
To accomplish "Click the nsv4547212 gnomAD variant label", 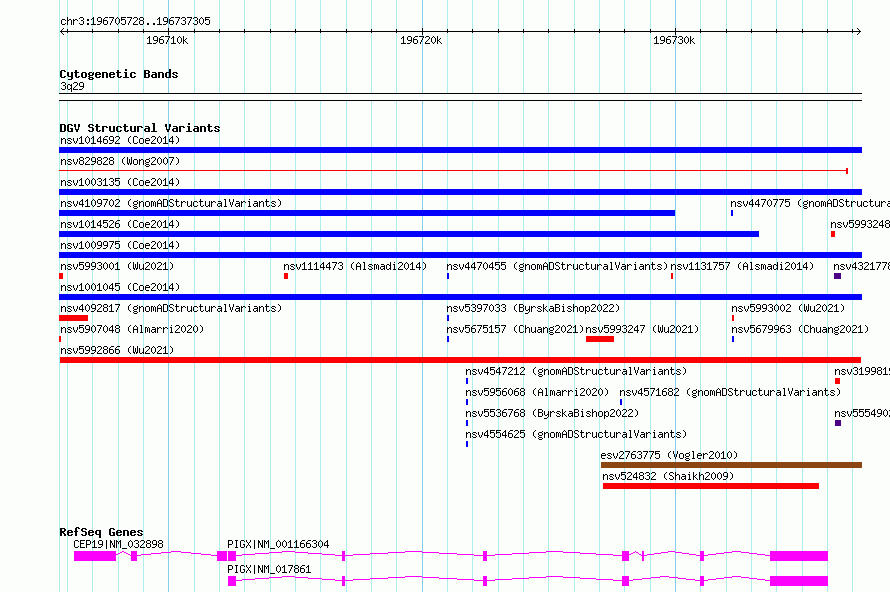I will [x=576, y=371].
